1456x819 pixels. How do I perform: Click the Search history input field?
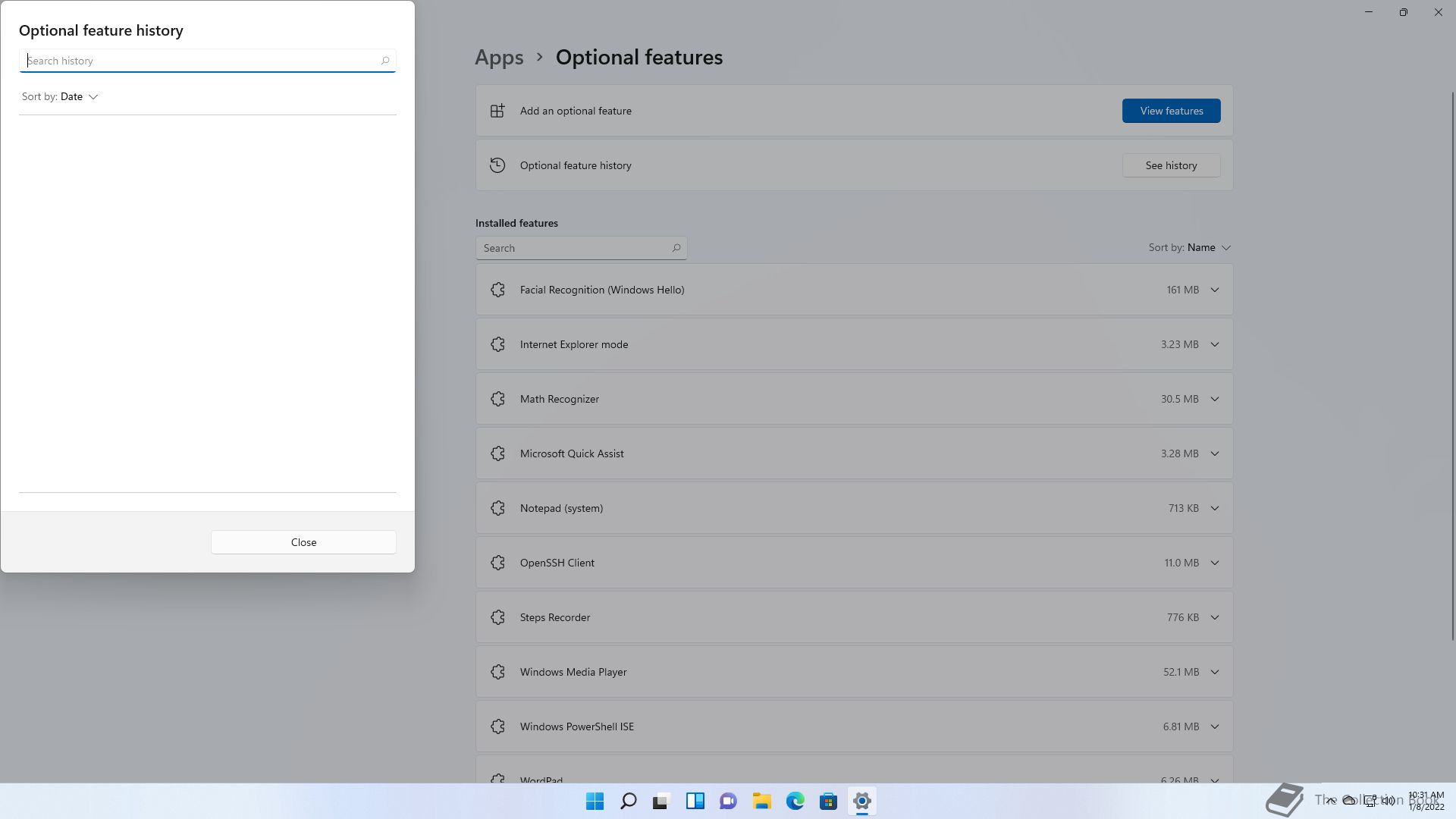207,61
